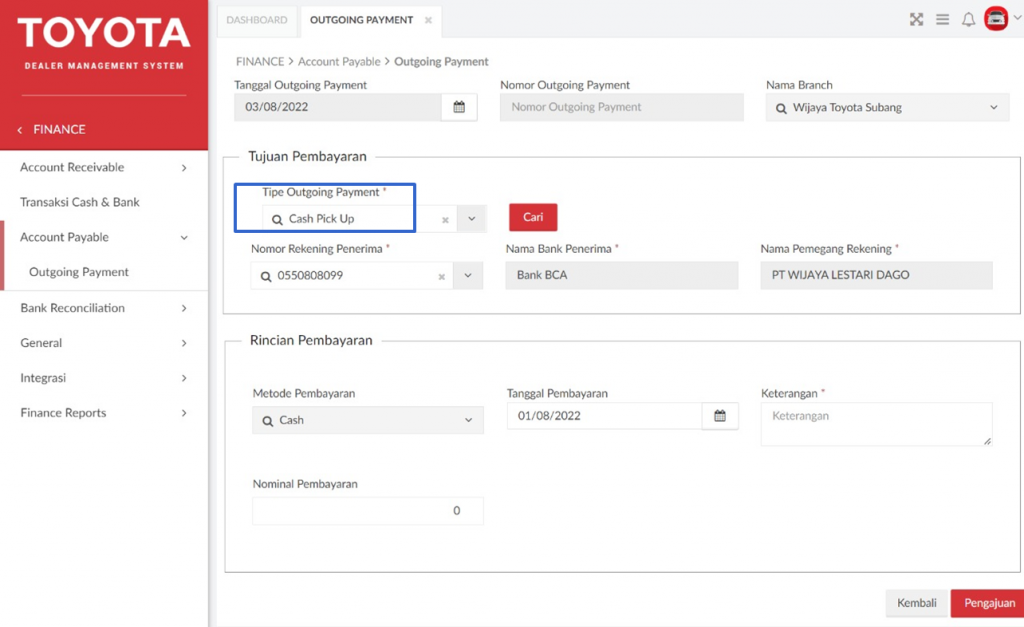1024x627 pixels.
Task: Open Nomor Rekening Penerima dropdown arrow
Action: 468,276
